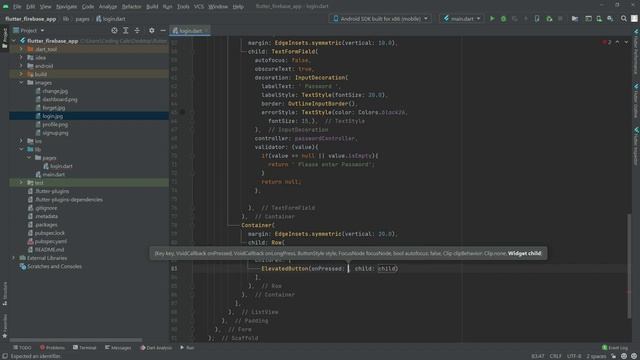Image resolution: width=640 pixels, height=360 pixels.
Task: Open the Refactor menu
Action: coord(131,7)
